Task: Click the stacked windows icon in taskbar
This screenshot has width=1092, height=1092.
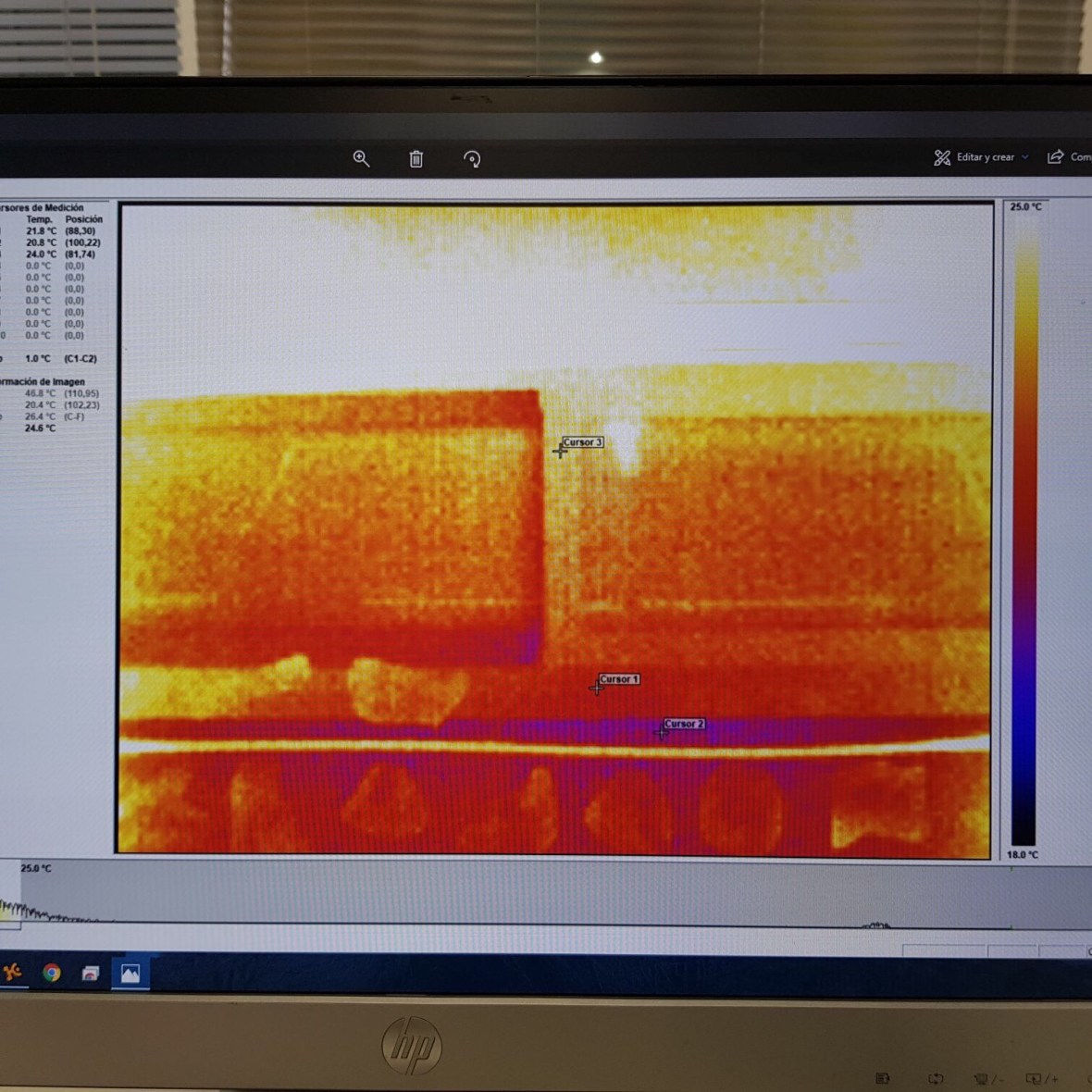Action: click(90, 974)
